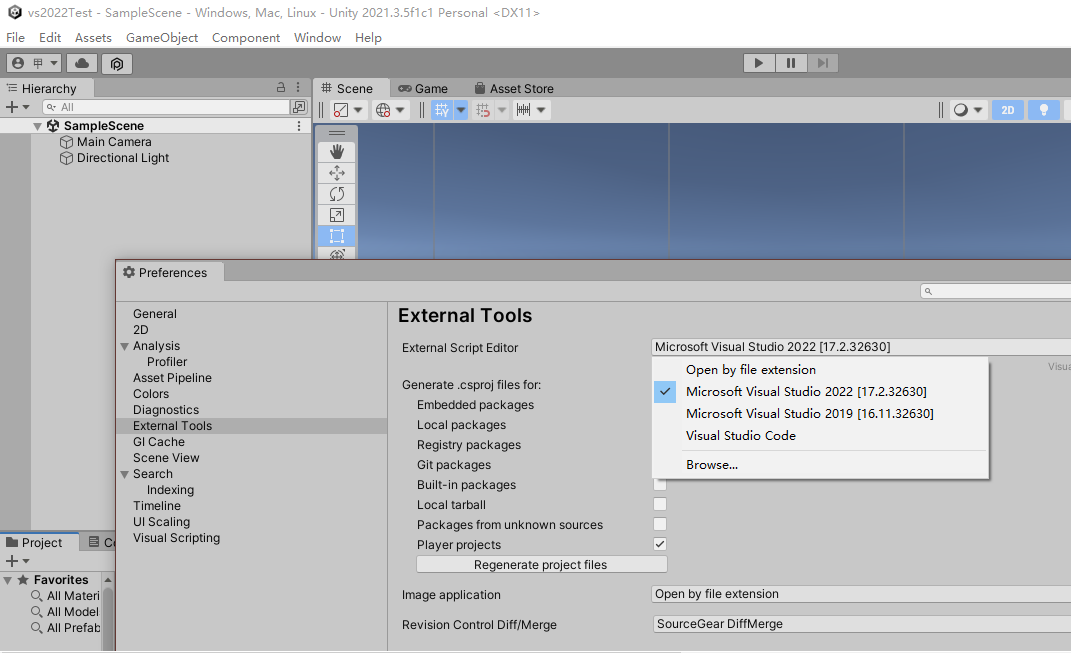The image size is (1071, 653).
Task: Toggle scene lighting with the bulb icon
Action: tap(1043, 109)
